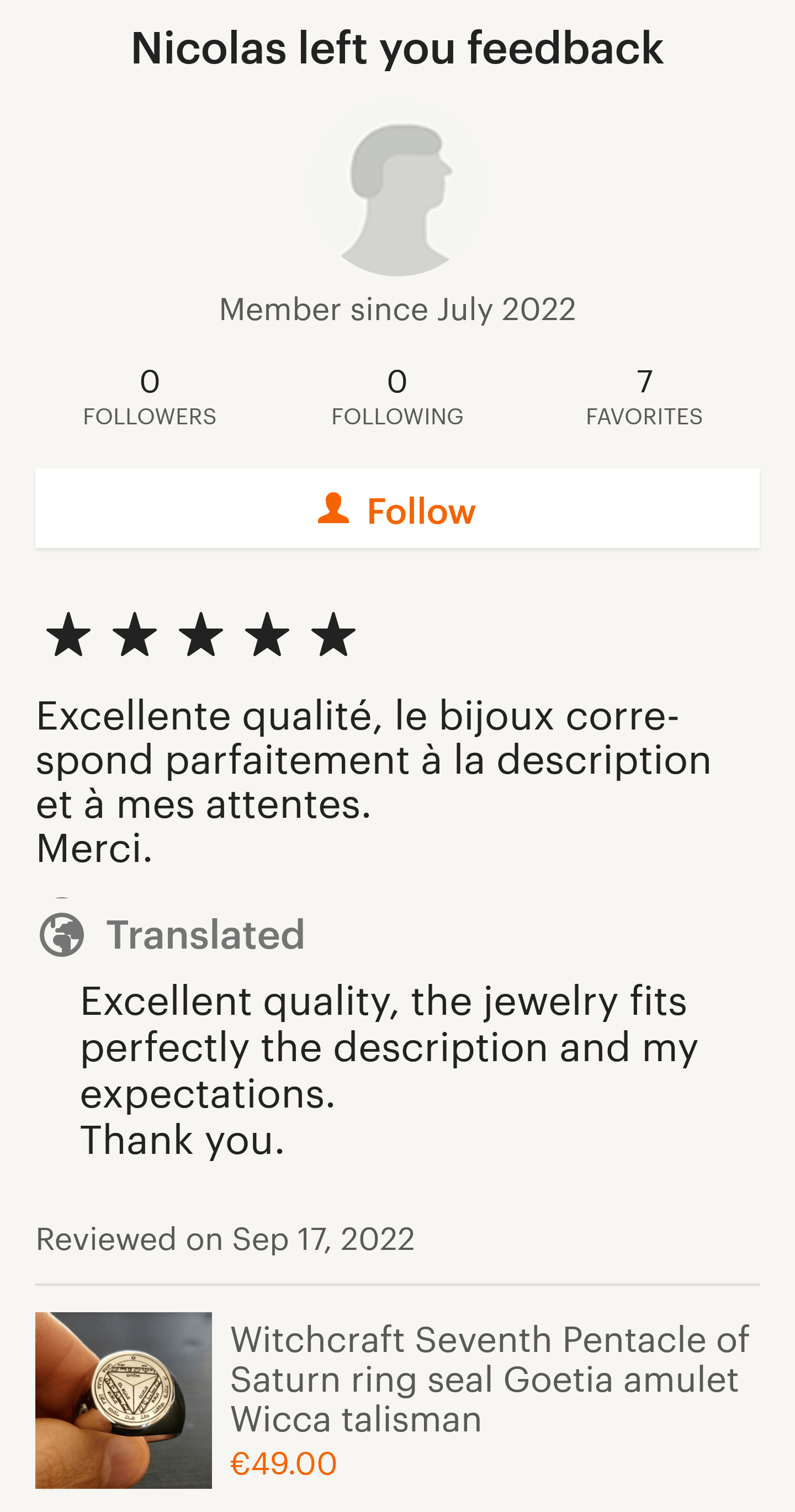Open Nicolas's profile avatar picture
The height and width of the screenshot is (1512, 795).
pos(397,188)
